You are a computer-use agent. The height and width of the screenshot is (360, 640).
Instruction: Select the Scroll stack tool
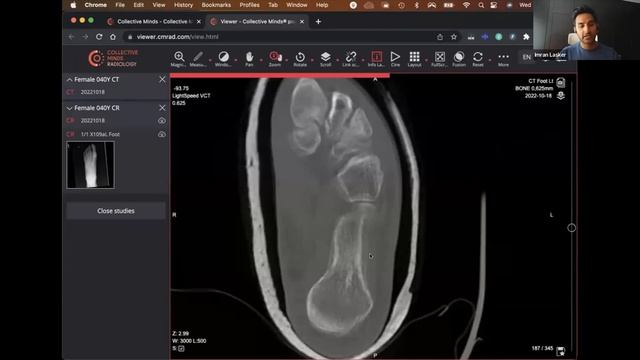click(325, 58)
